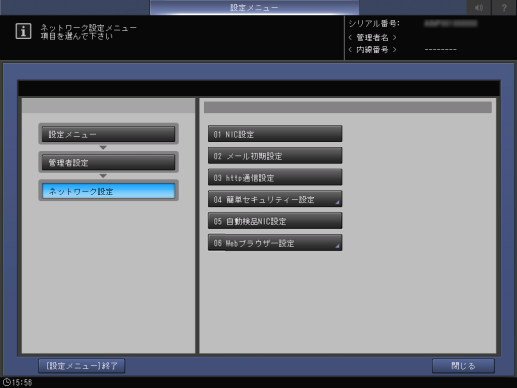The height and width of the screenshot is (388, 517).
Task: Open 02 メール初期設定
Action: [275, 156]
